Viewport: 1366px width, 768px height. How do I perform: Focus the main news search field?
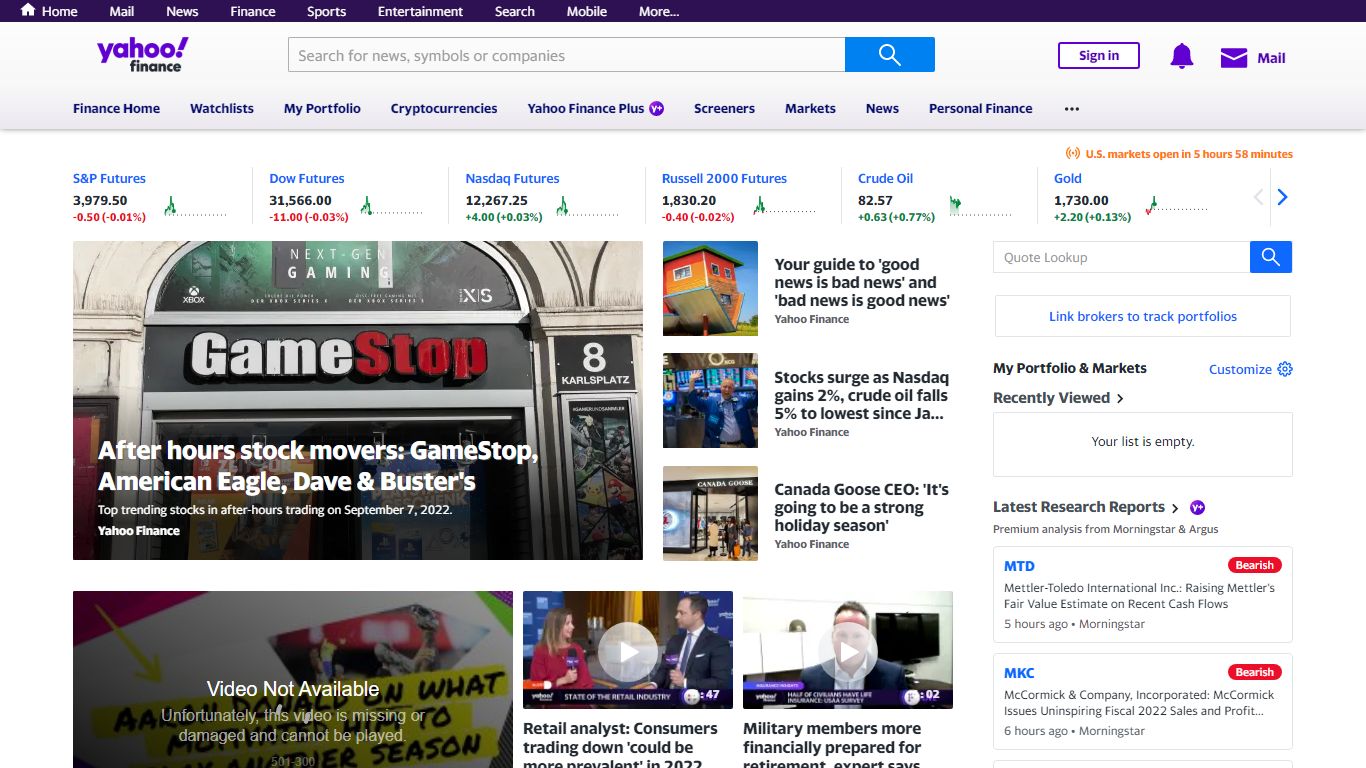tap(567, 55)
